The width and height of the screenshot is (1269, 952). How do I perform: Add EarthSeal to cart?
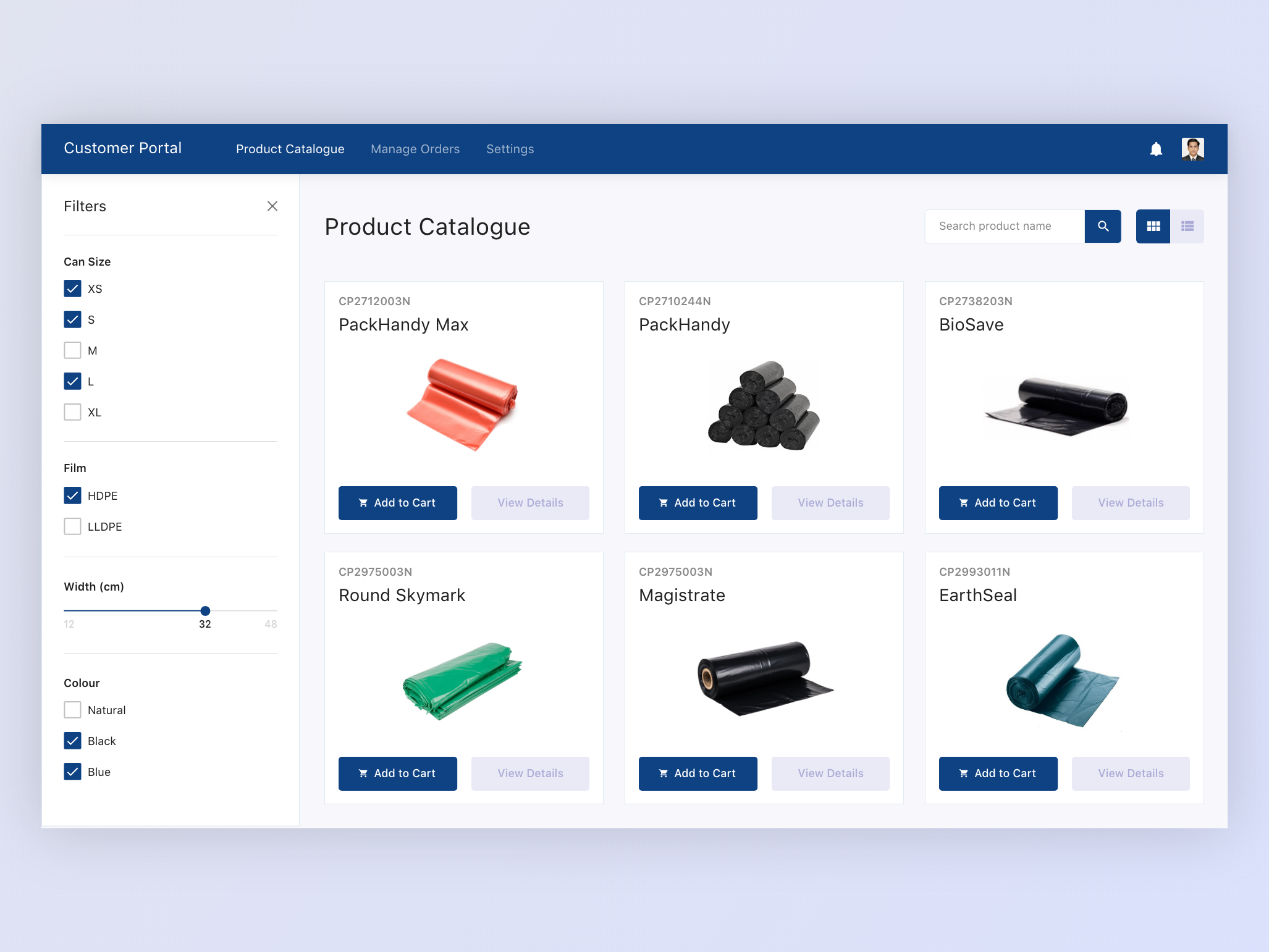[998, 773]
